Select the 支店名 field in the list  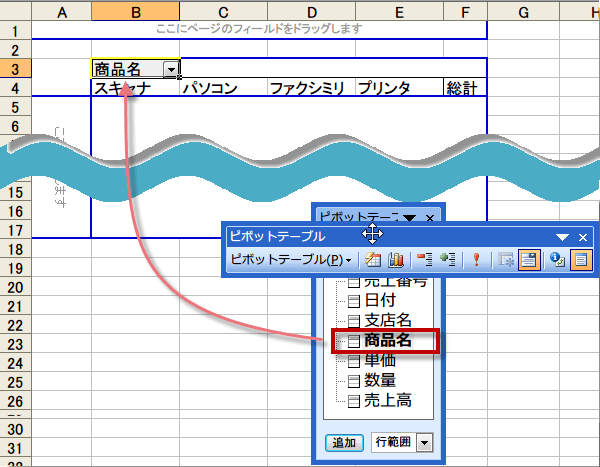pos(379,320)
